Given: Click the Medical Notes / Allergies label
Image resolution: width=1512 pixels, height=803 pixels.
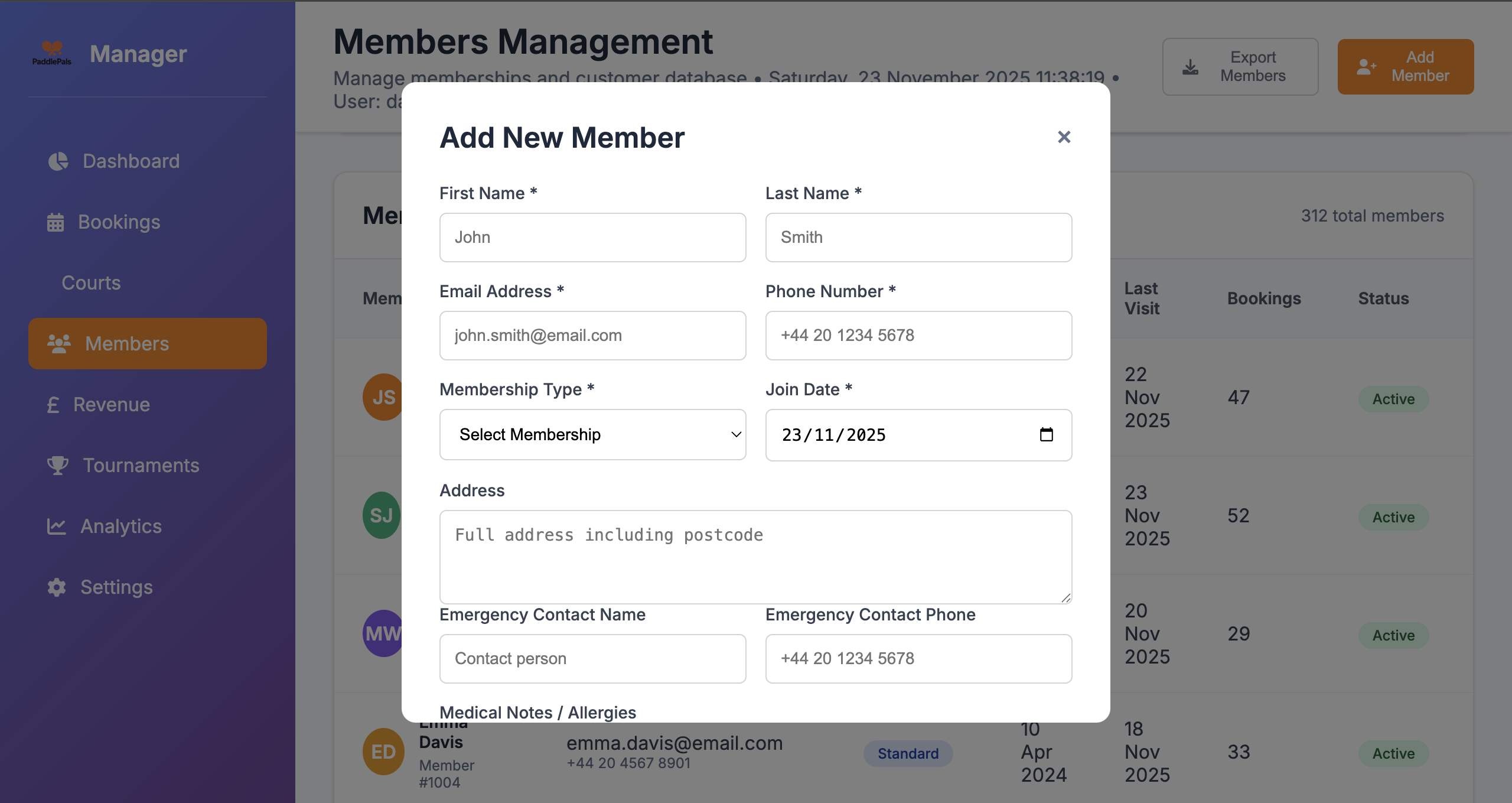Looking at the screenshot, I should [537, 712].
